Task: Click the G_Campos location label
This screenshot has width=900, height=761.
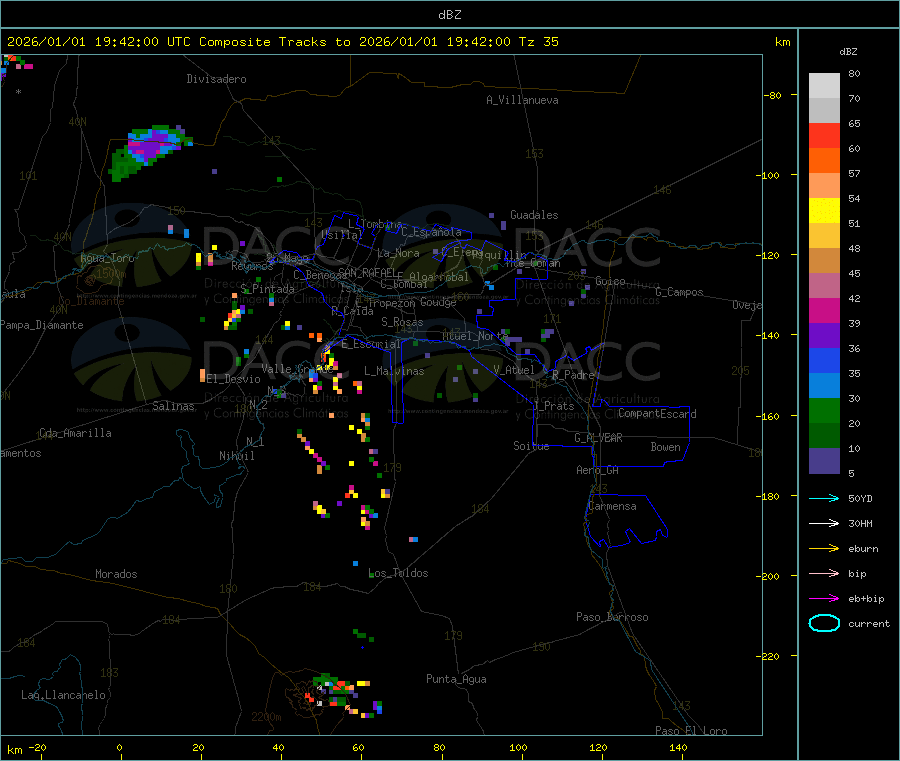Action: click(679, 292)
